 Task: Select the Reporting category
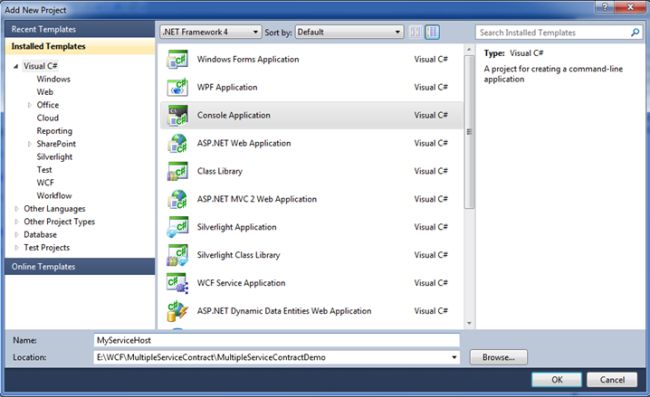coord(54,131)
